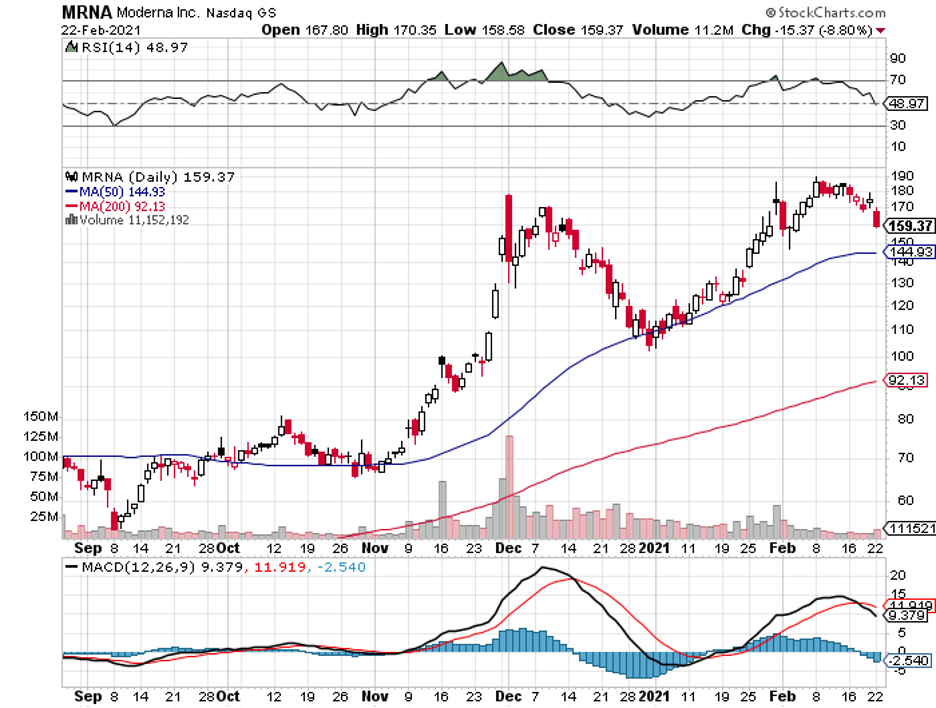
Task: Click the 2021 label on the date axis
Action: point(655,548)
